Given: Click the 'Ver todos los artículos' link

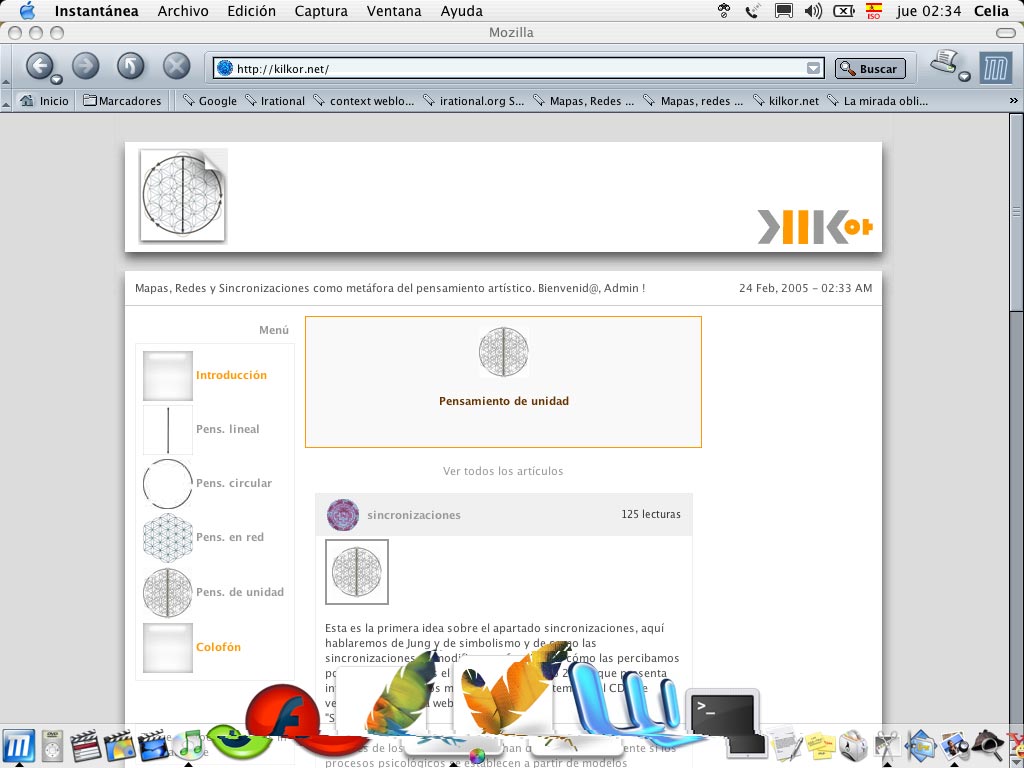Looking at the screenshot, I should click(503, 471).
